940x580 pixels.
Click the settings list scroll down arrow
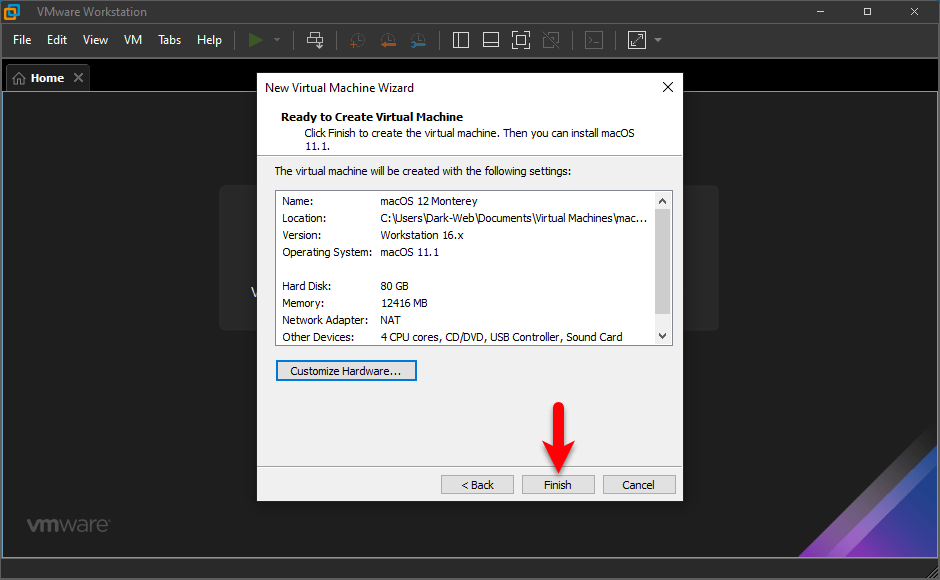(662, 336)
